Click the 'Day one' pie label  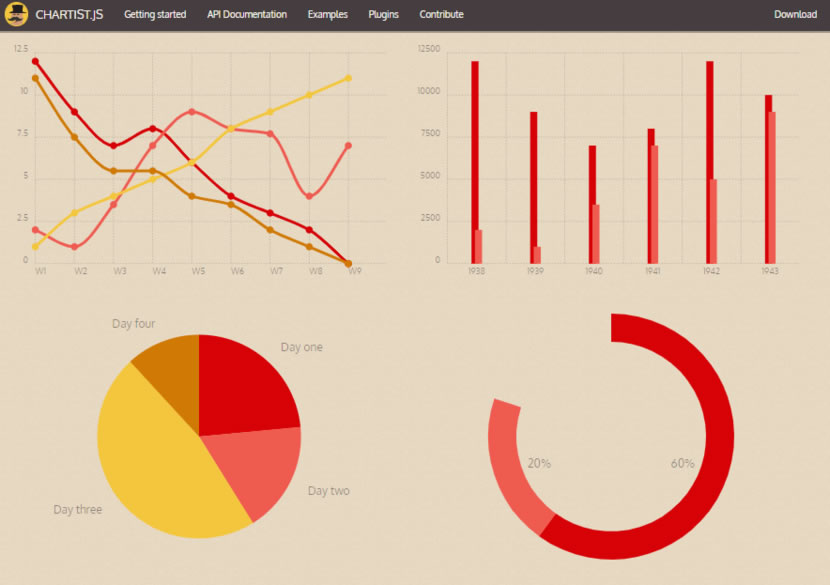pyautogui.click(x=301, y=347)
